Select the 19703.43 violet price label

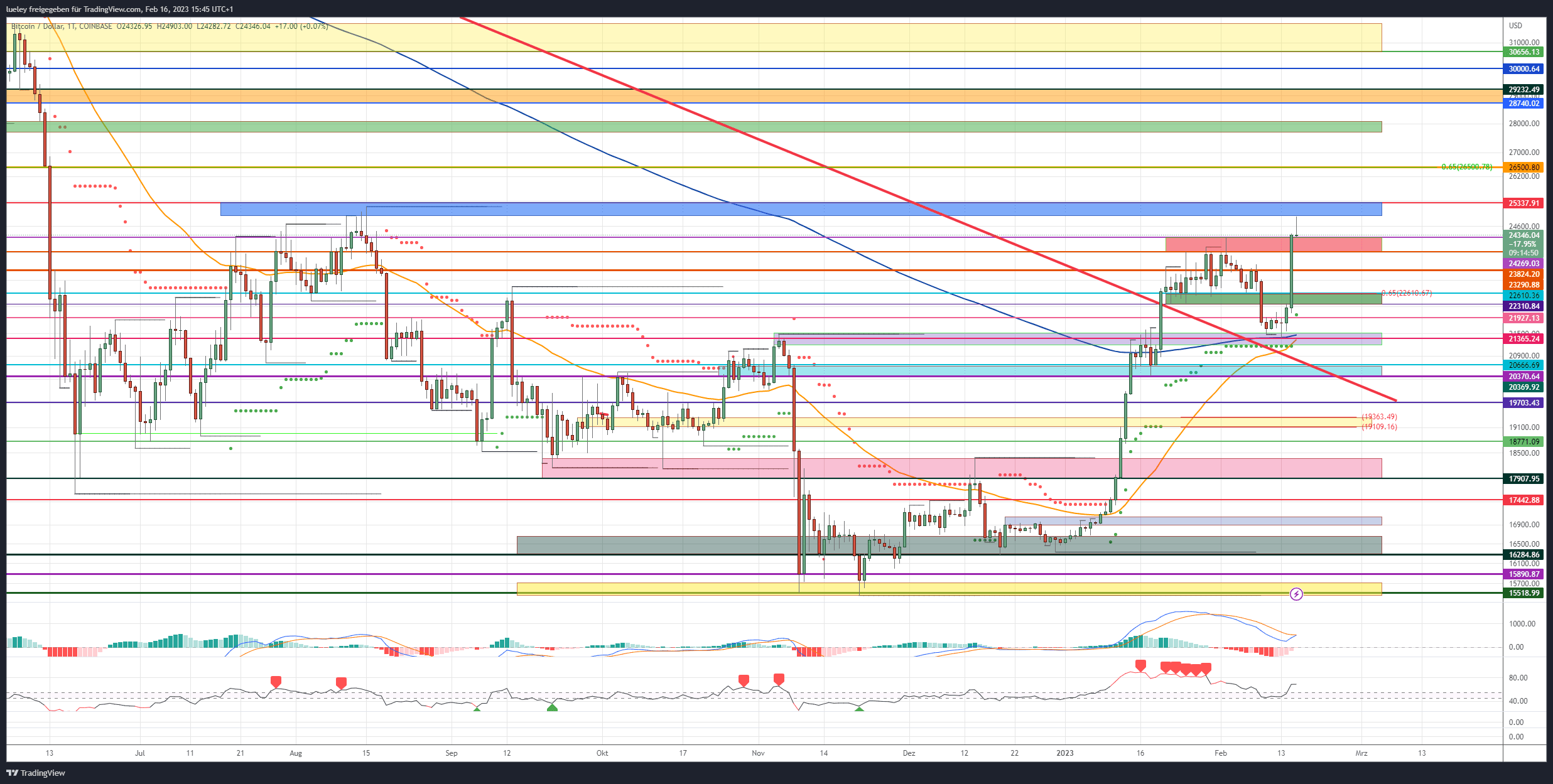click(1522, 403)
